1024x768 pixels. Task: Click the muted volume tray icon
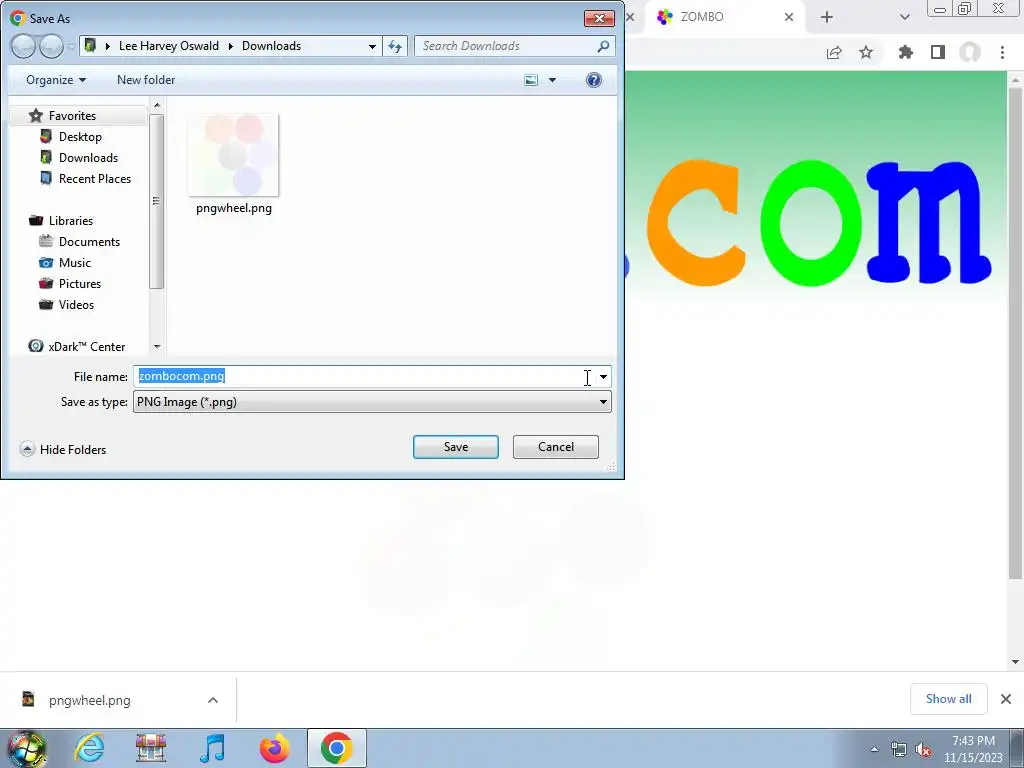pos(923,750)
